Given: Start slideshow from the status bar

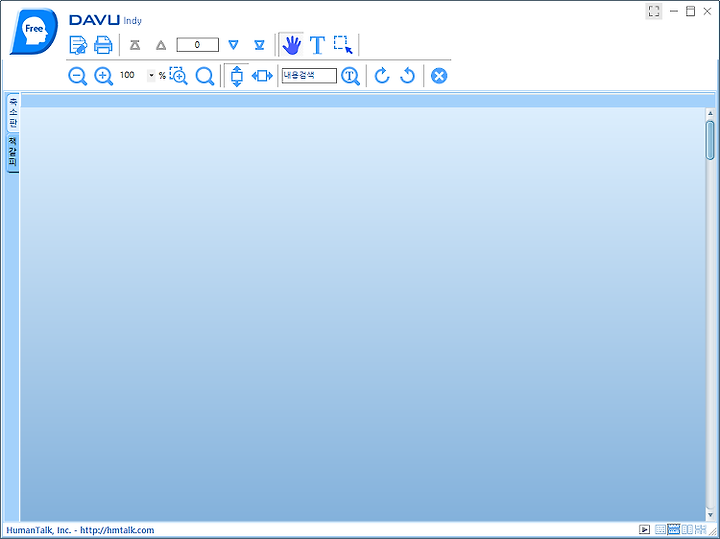Looking at the screenshot, I should (644, 529).
